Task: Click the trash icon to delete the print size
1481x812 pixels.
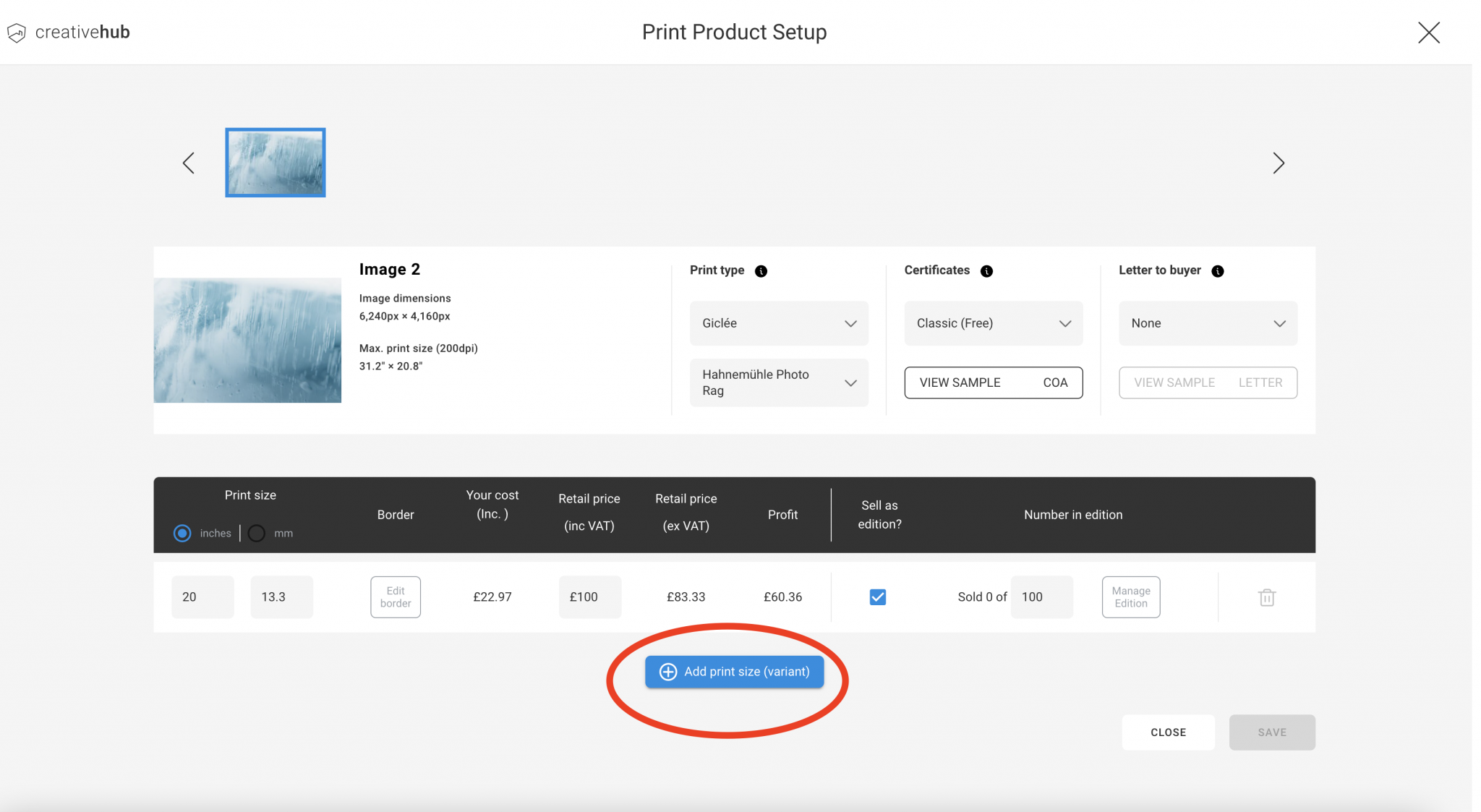Action: pyautogui.click(x=1266, y=597)
